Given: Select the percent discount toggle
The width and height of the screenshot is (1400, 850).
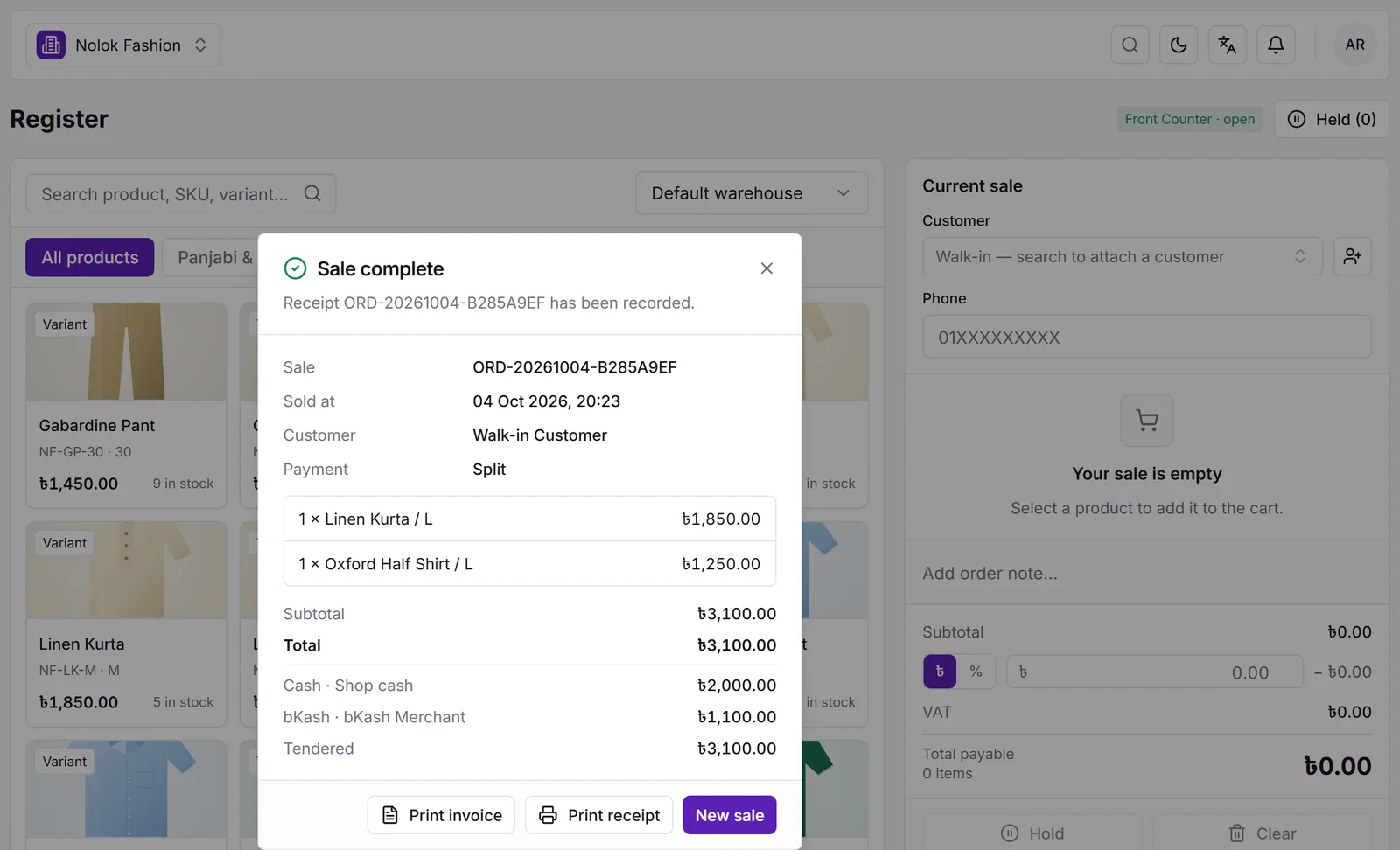Looking at the screenshot, I should (x=976, y=672).
